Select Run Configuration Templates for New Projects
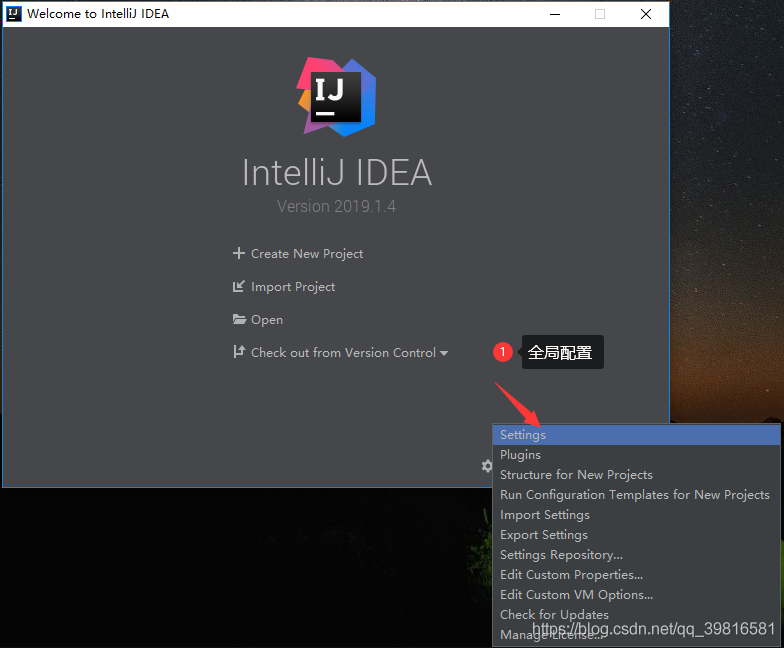Screen dimensions: 784x648 point(635,495)
